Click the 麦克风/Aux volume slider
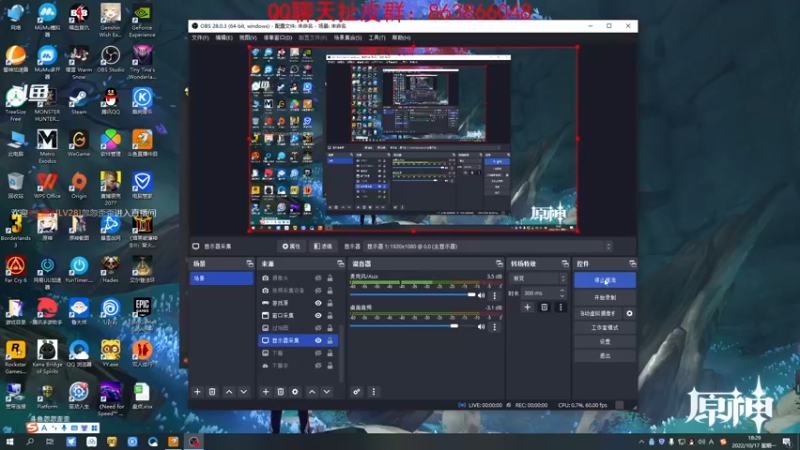This screenshot has width=800, height=450. [x=412, y=295]
